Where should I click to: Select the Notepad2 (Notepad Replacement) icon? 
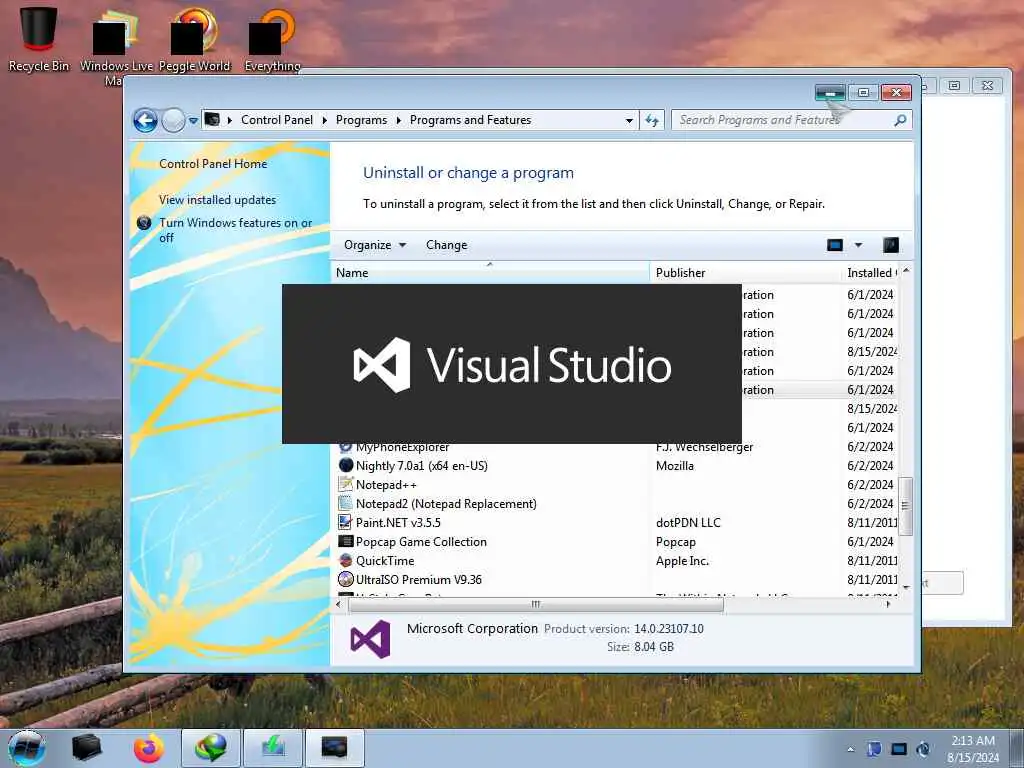345,504
